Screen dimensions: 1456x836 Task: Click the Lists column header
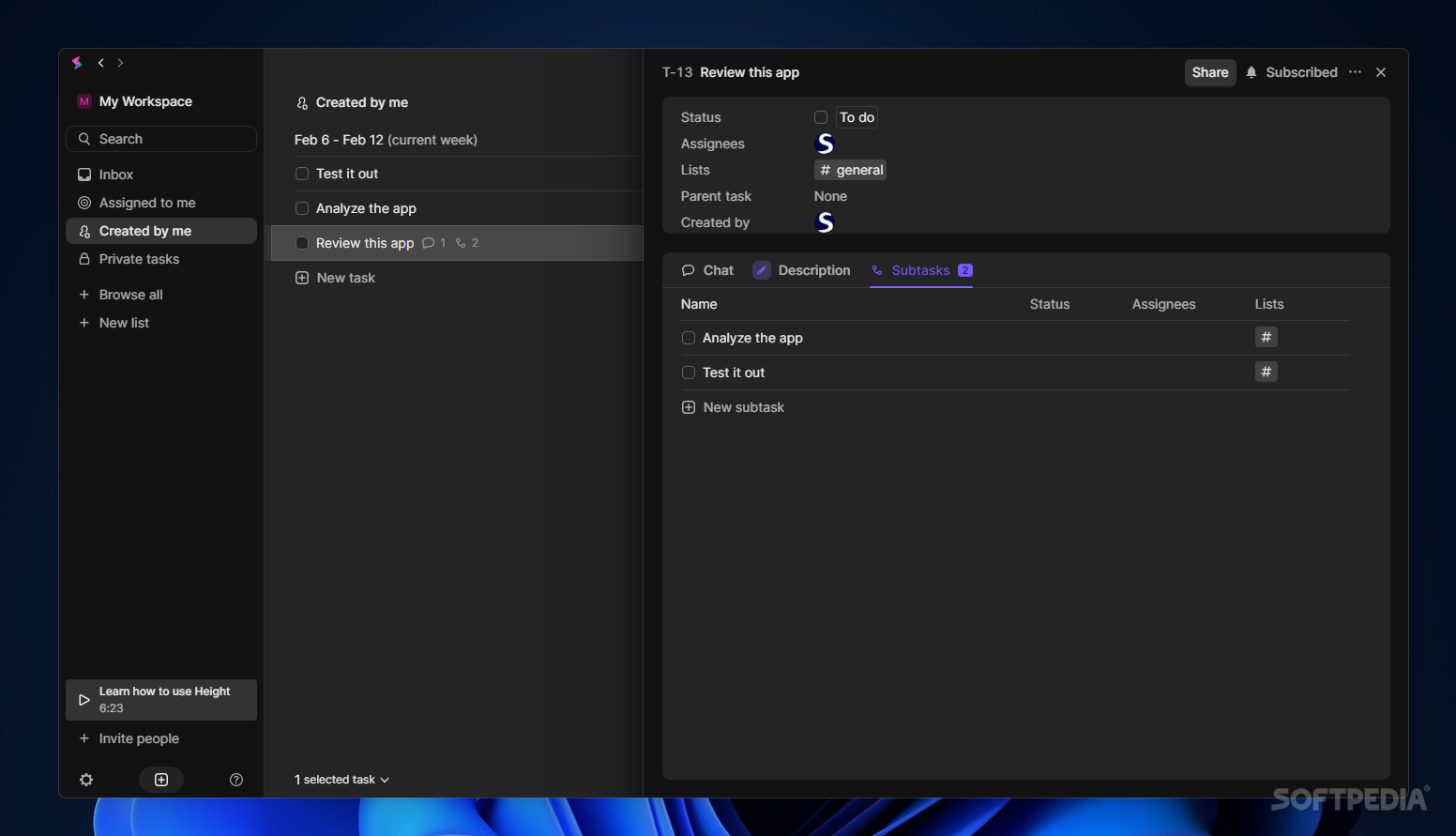tap(1269, 304)
